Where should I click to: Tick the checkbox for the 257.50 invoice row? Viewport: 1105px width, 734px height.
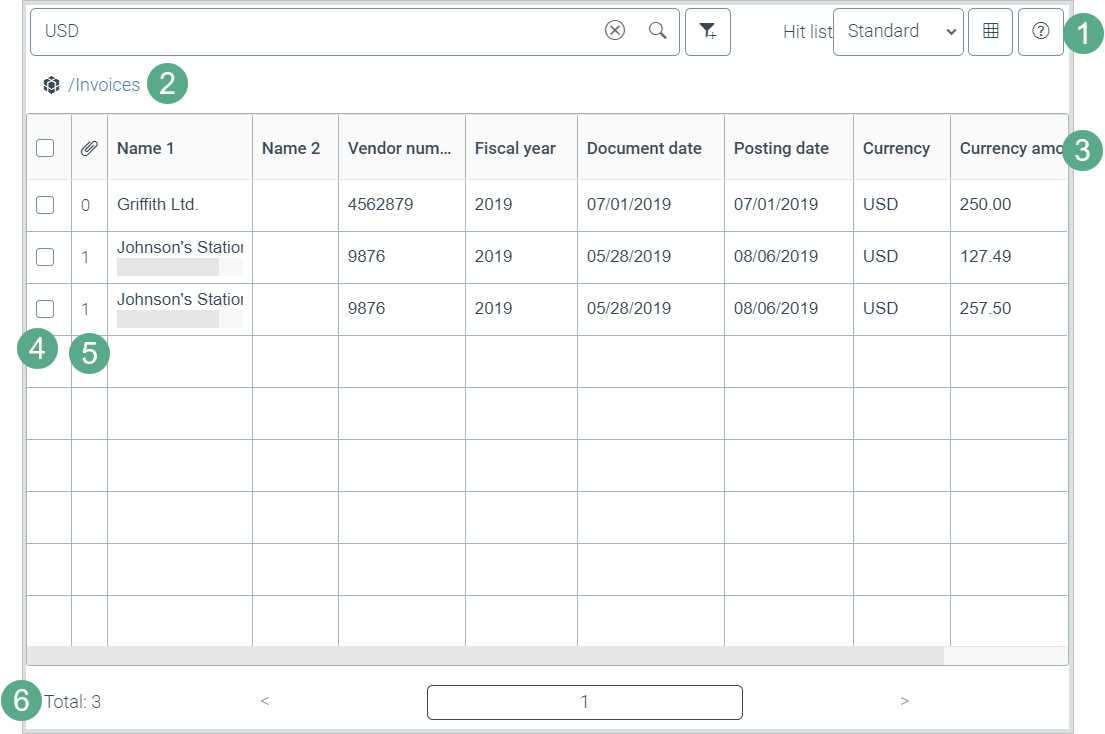click(45, 309)
